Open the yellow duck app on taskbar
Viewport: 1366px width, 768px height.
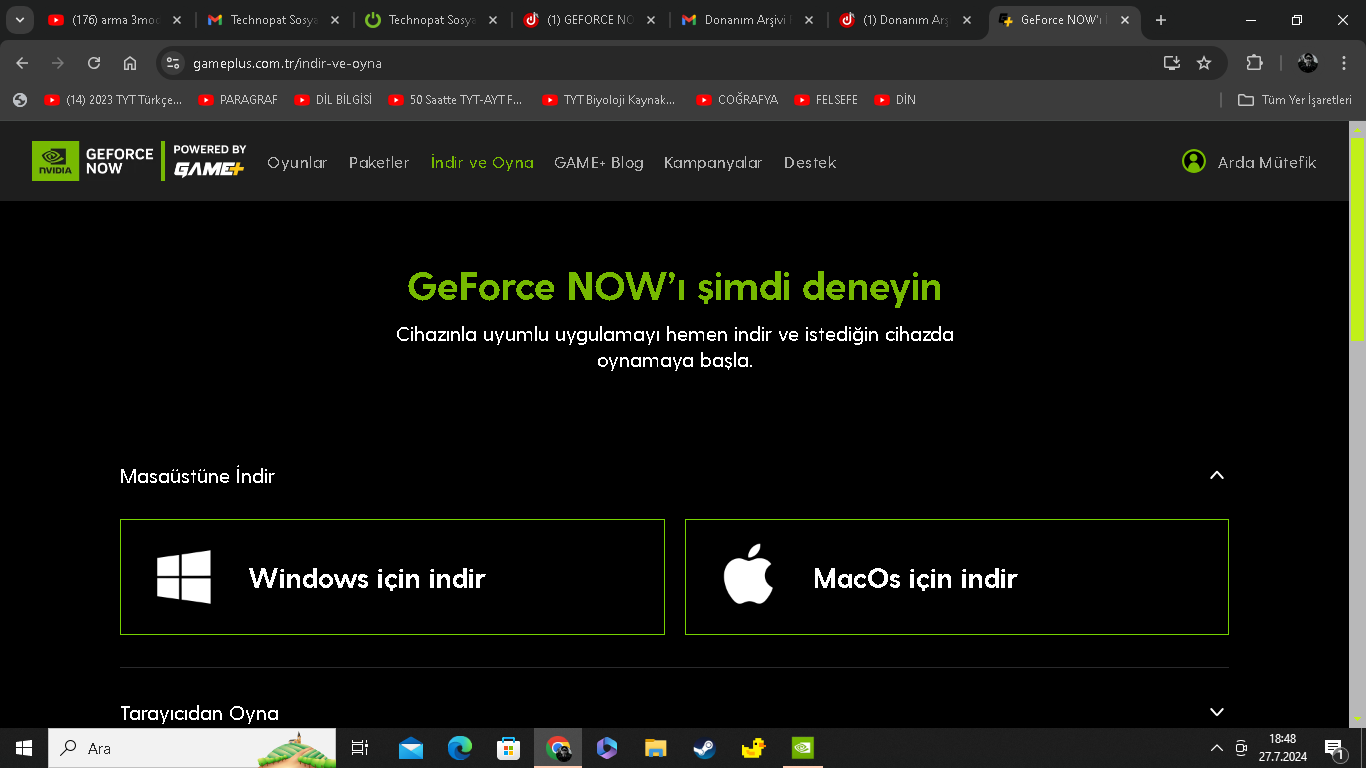point(754,748)
